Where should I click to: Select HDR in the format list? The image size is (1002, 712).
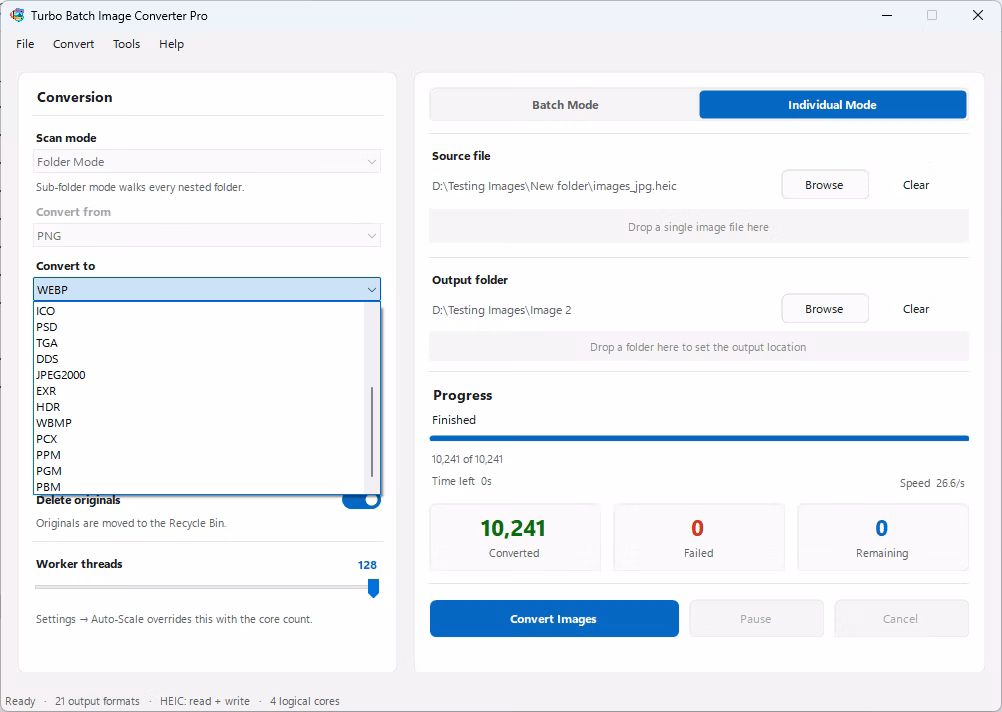(199, 407)
